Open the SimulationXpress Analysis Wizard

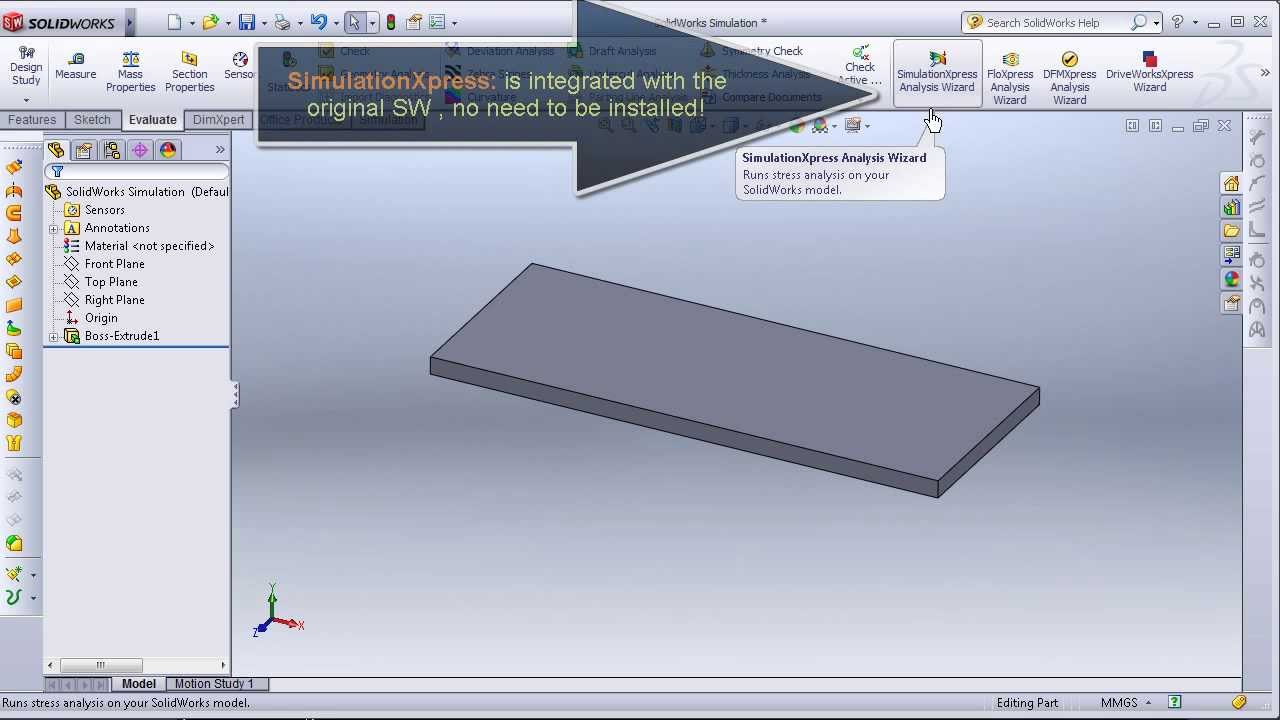[x=936, y=73]
